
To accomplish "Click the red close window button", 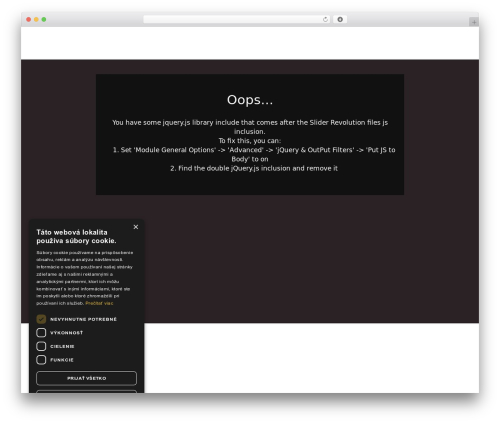I will [29, 20].
